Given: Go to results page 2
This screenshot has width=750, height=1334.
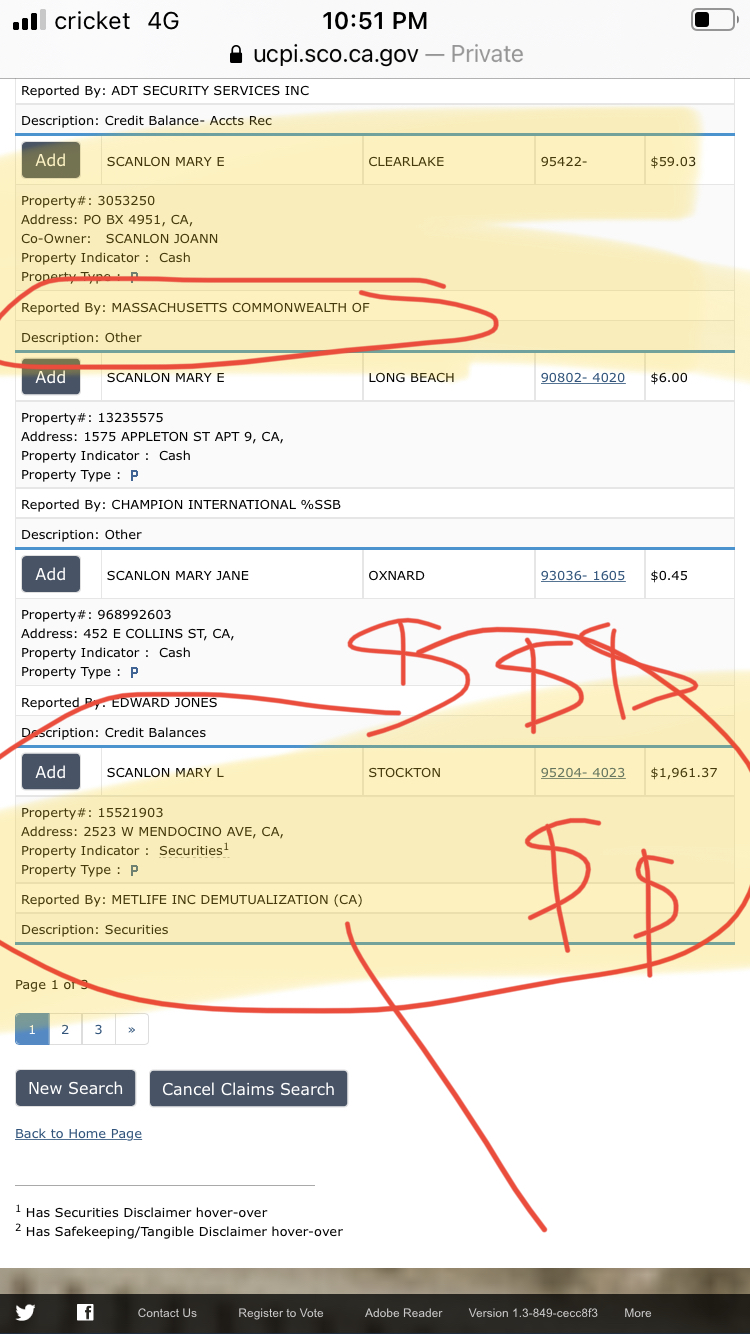Looking at the screenshot, I should 65,1029.
